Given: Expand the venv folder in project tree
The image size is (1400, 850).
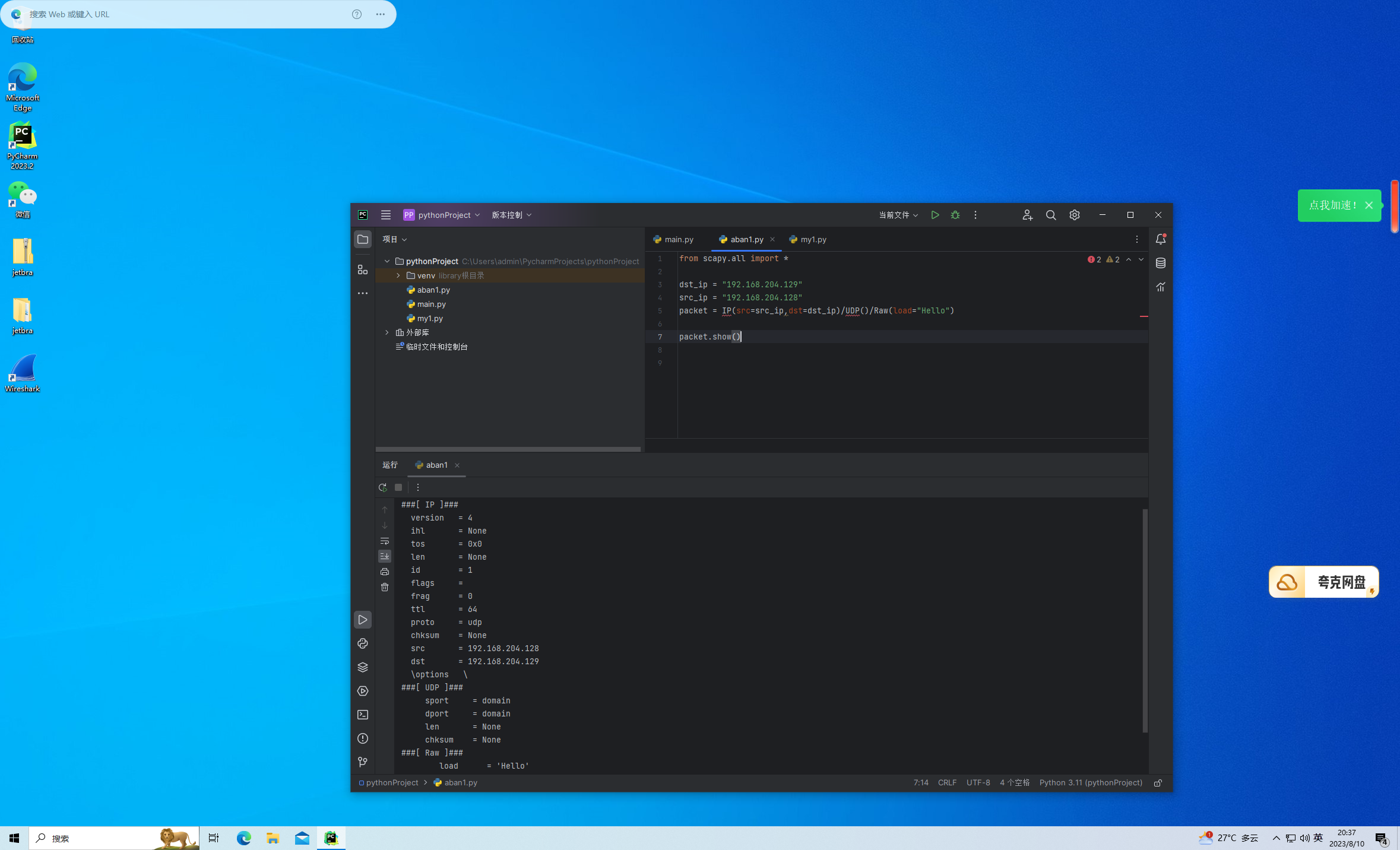Looking at the screenshot, I should pyautogui.click(x=398, y=275).
